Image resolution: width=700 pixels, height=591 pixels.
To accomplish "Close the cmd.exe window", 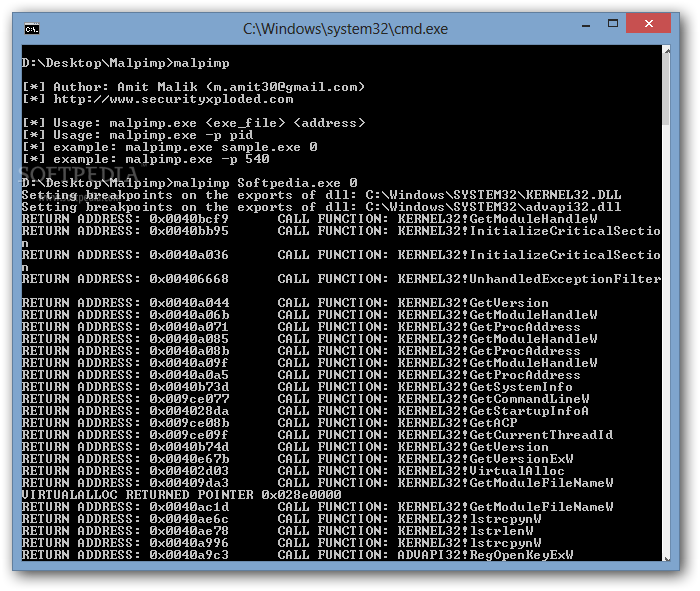I will (648, 23).
